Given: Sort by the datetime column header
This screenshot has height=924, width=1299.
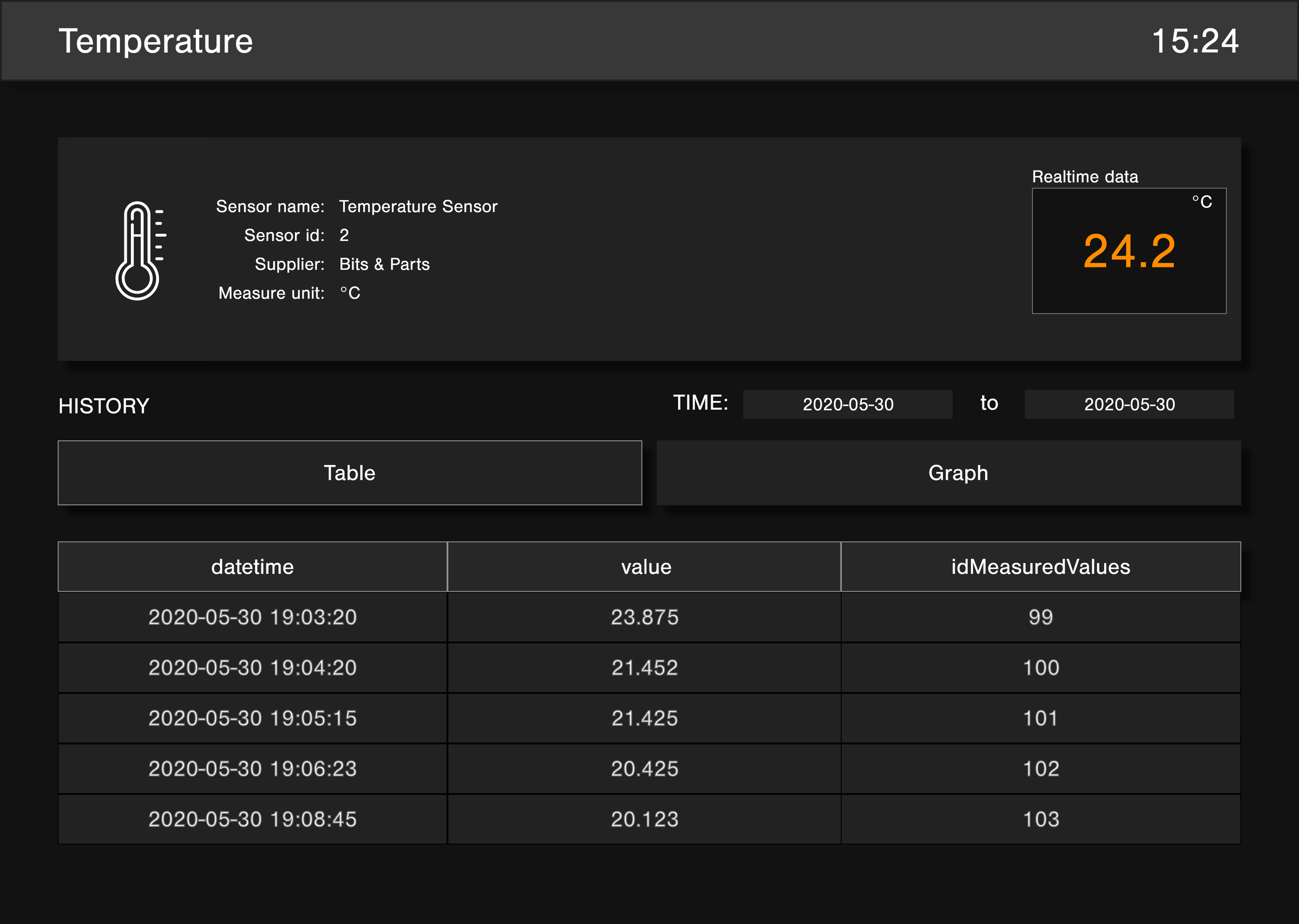Looking at the screenshot, I should point(252,567).
